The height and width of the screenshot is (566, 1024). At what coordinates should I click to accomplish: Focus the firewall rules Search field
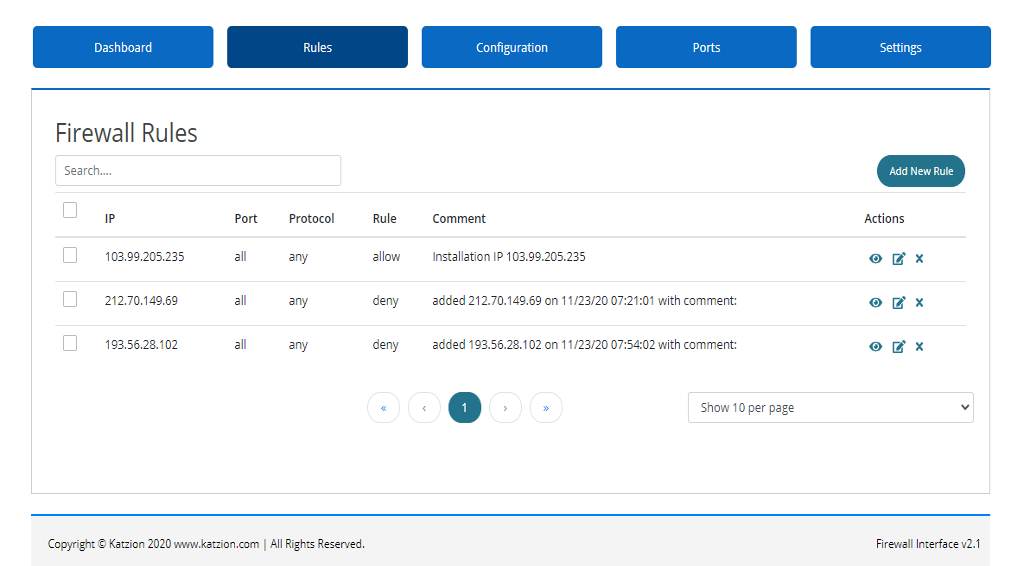click(198, 171)
